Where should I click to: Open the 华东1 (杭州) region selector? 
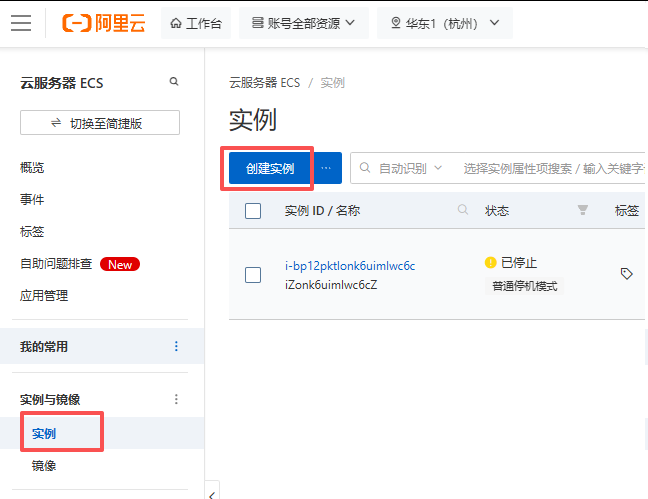coord(445,23)
